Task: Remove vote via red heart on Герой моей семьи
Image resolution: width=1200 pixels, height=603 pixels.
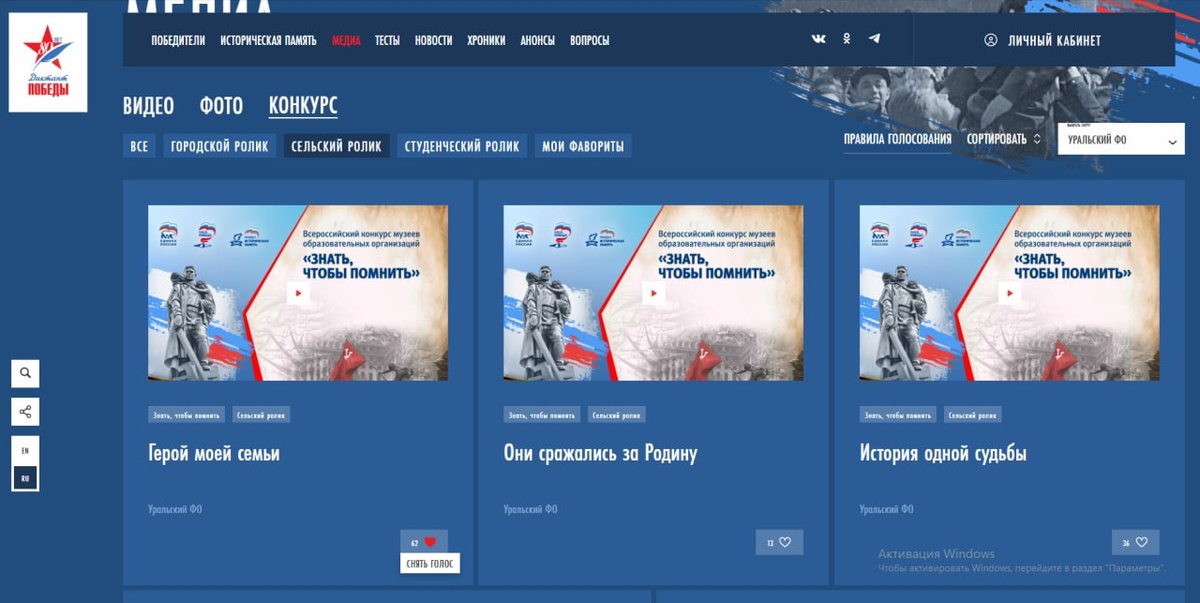Action: point(430,542)
